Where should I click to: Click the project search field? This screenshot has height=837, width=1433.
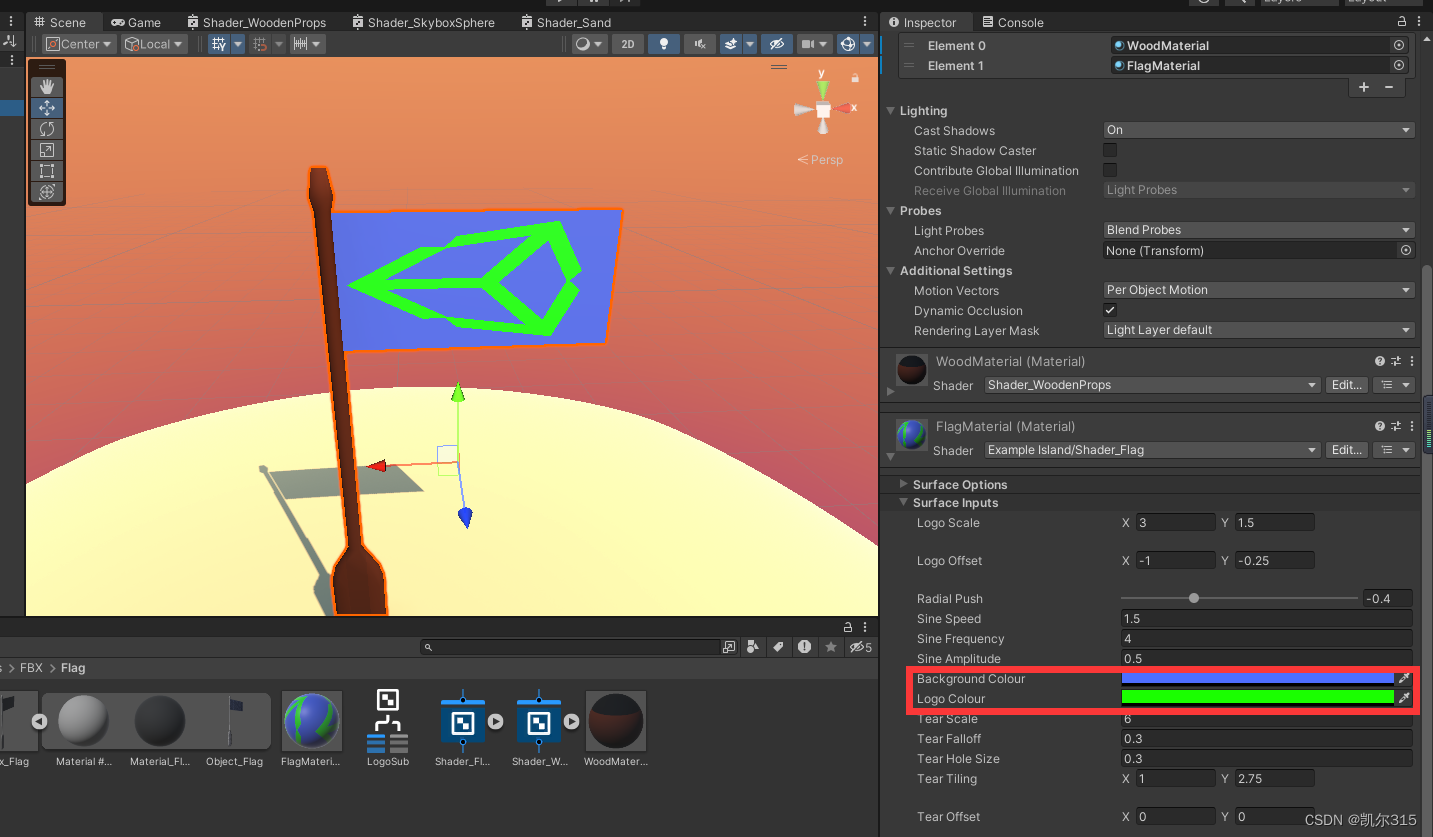coord(570,647)
